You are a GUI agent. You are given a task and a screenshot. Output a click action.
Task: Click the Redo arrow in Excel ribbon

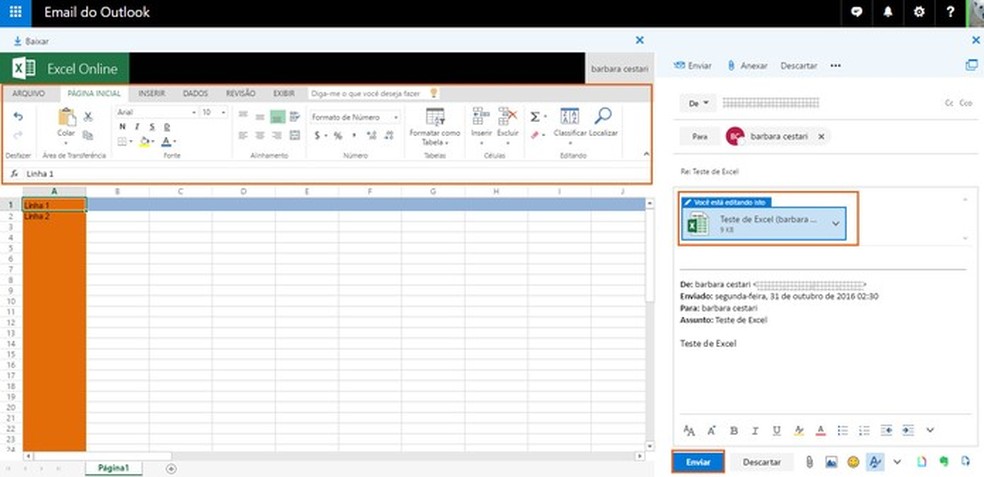pyautogui.click(x=18, y=134)
